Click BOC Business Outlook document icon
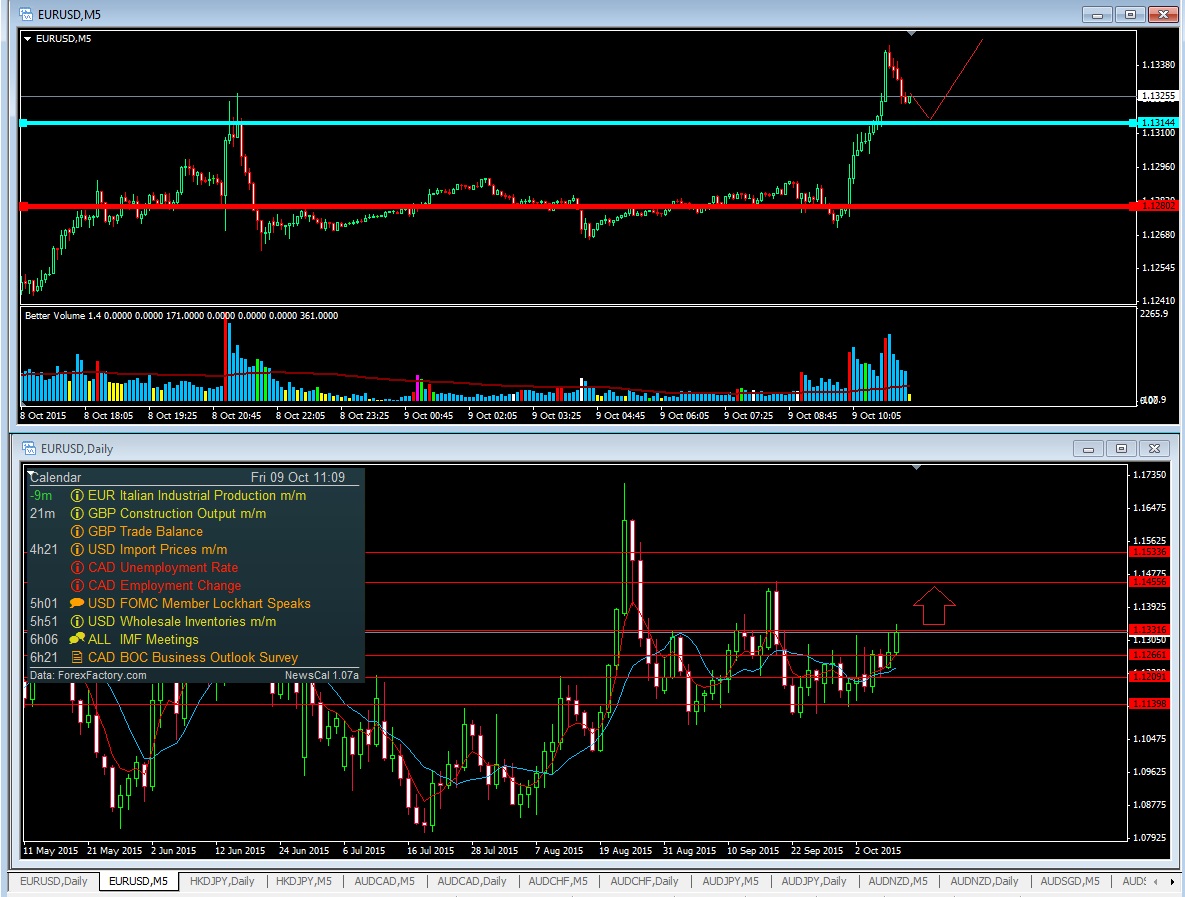This screenshot has width=1185, height=897. [76, 657]
